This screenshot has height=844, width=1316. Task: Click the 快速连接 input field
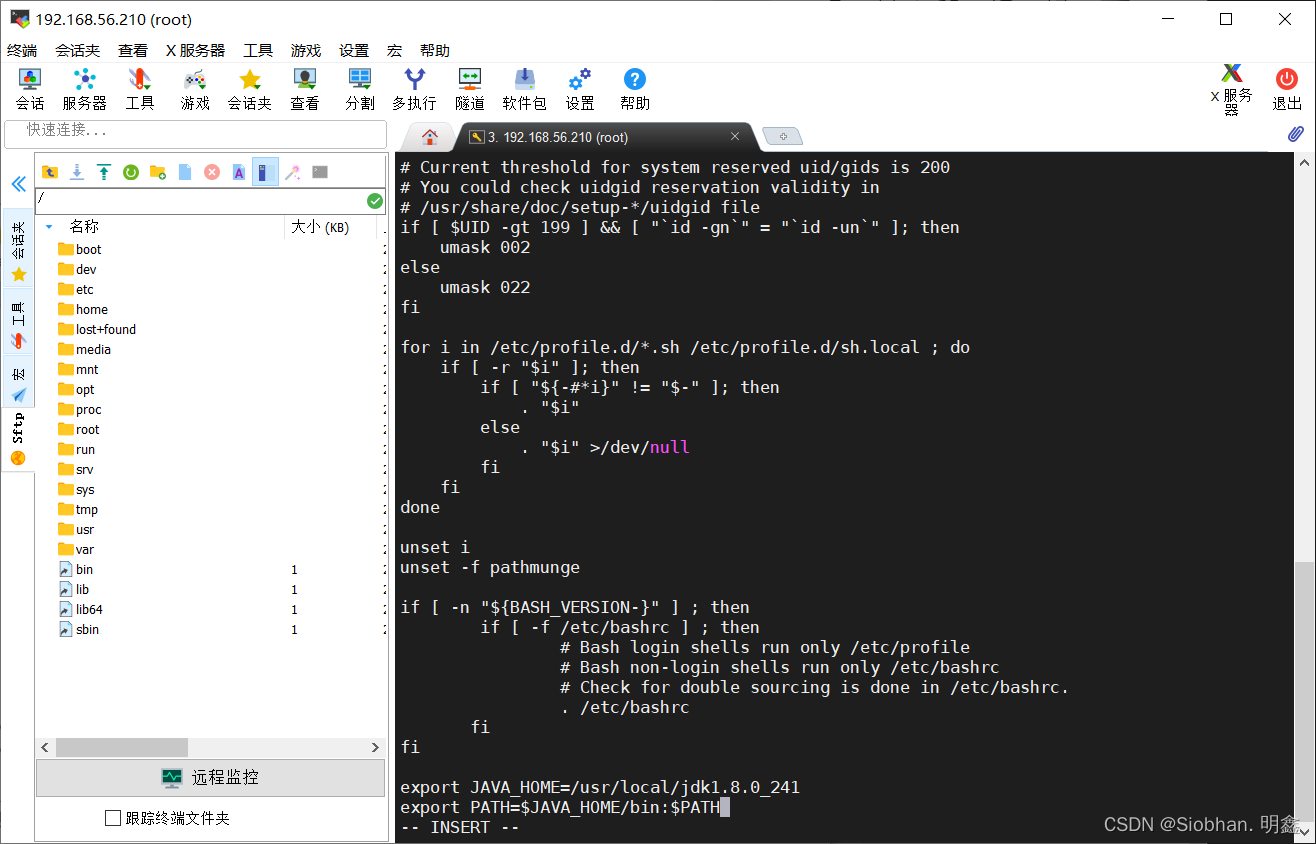pos(195,131)
